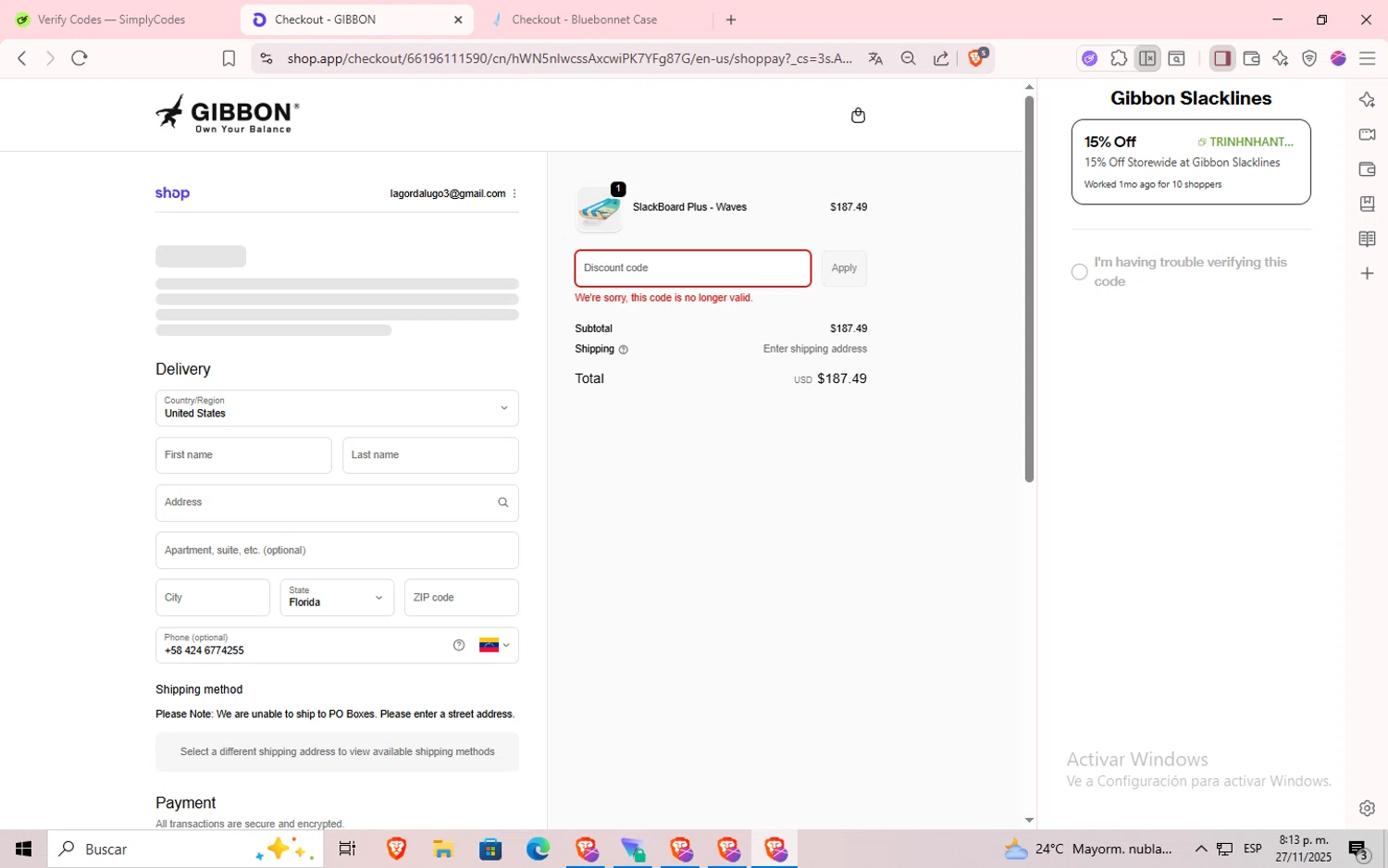Click the SlackBoard Plus product thumbnail
This screenshot has height=868, width=1388.
coord(599,209)
